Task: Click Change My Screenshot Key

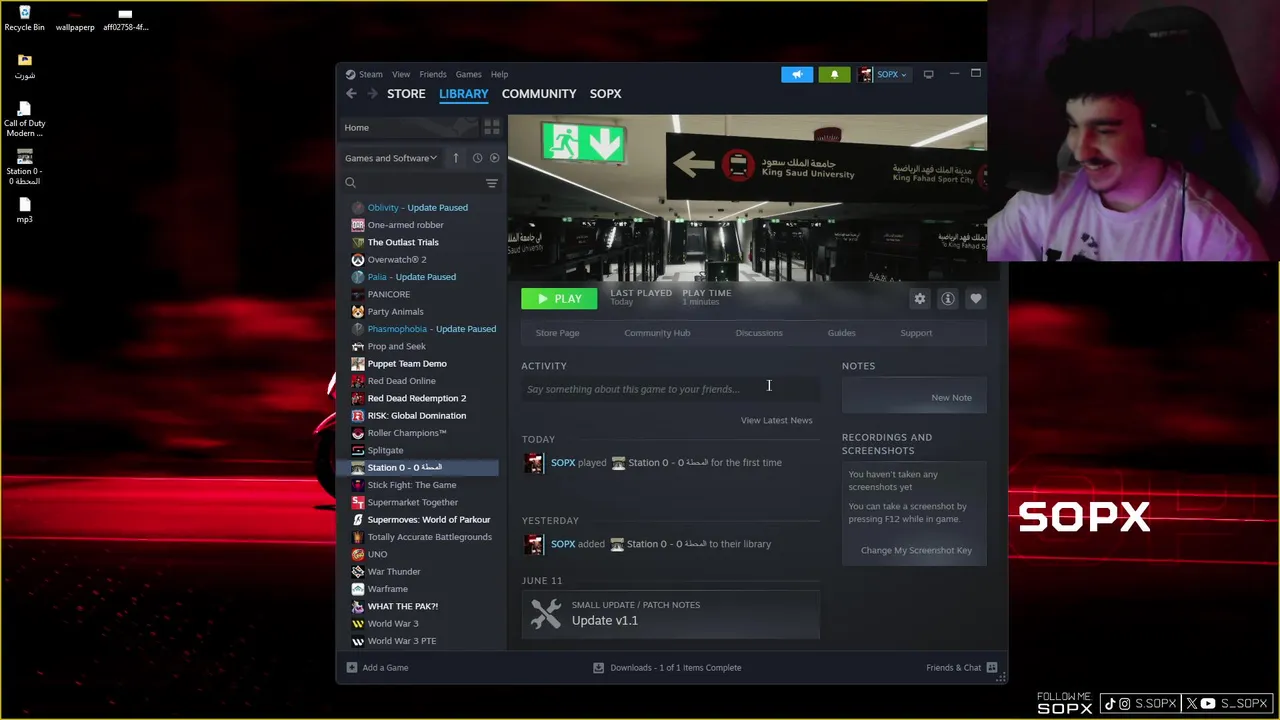Action: click(916, 550)
